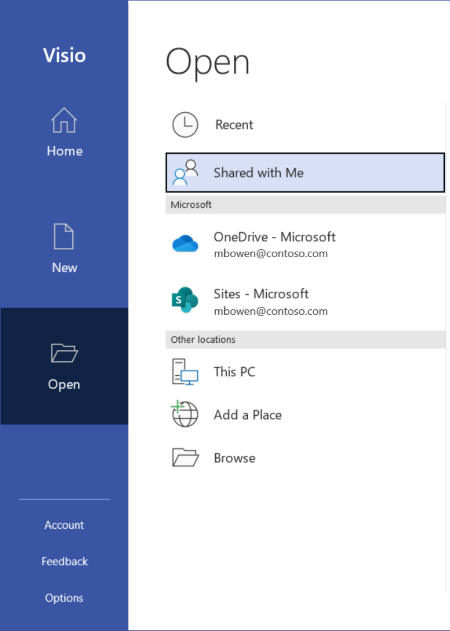Click the SharePoint Sites icon
Viewport: 450px width, 631px height.
coord(185,300)
